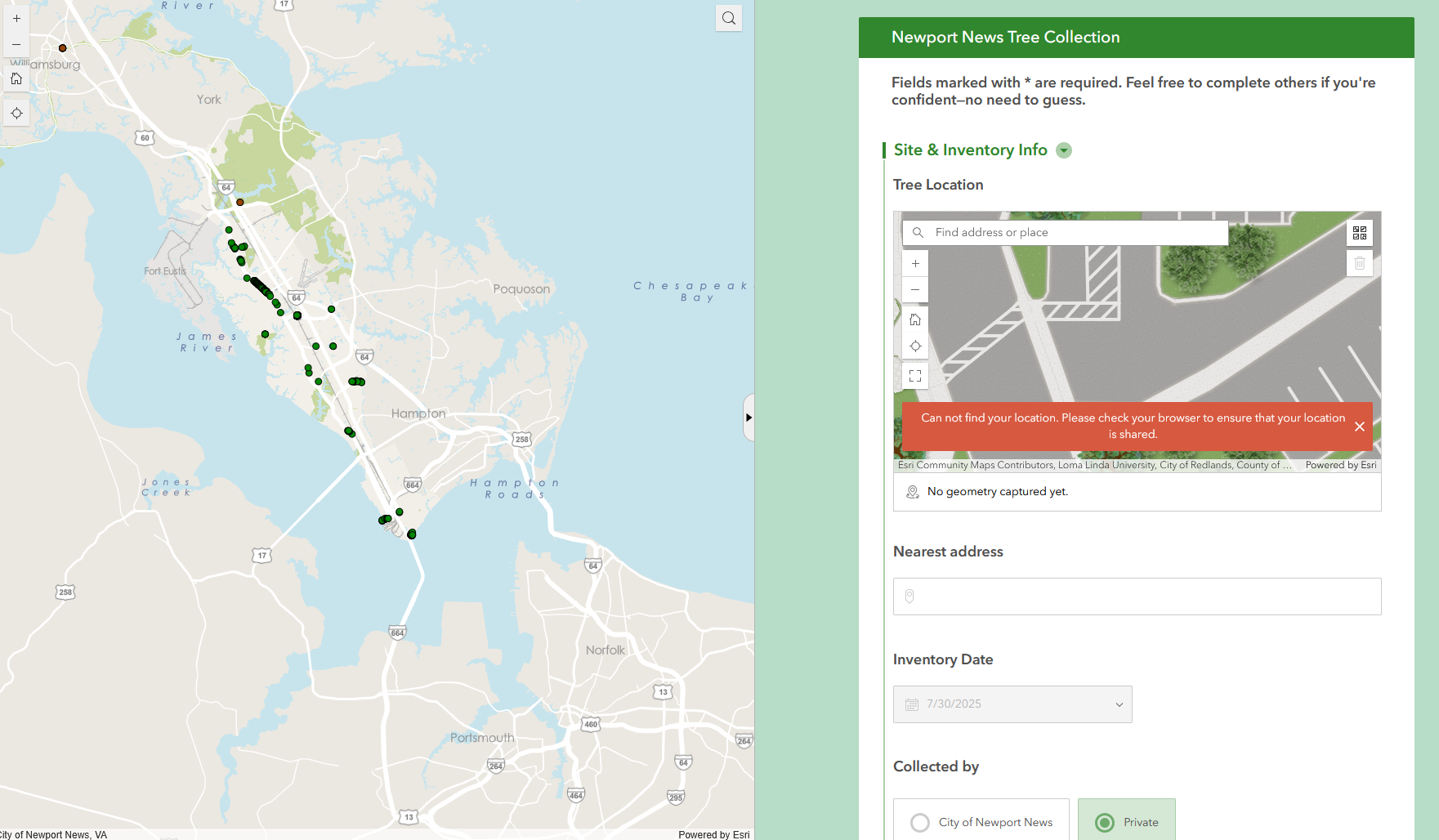Click the 'No geometry captured yet.' text
The image size is (1439, 840).
(998, 492)
